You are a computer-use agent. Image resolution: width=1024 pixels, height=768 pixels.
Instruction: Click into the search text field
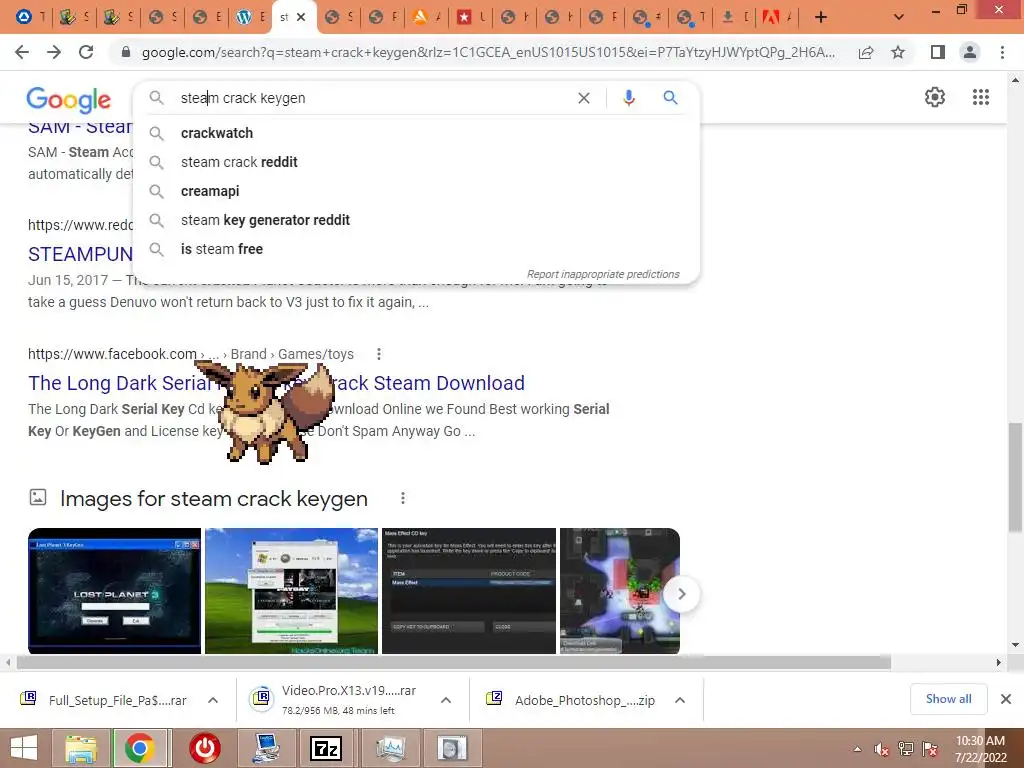[x=372, y=98]
